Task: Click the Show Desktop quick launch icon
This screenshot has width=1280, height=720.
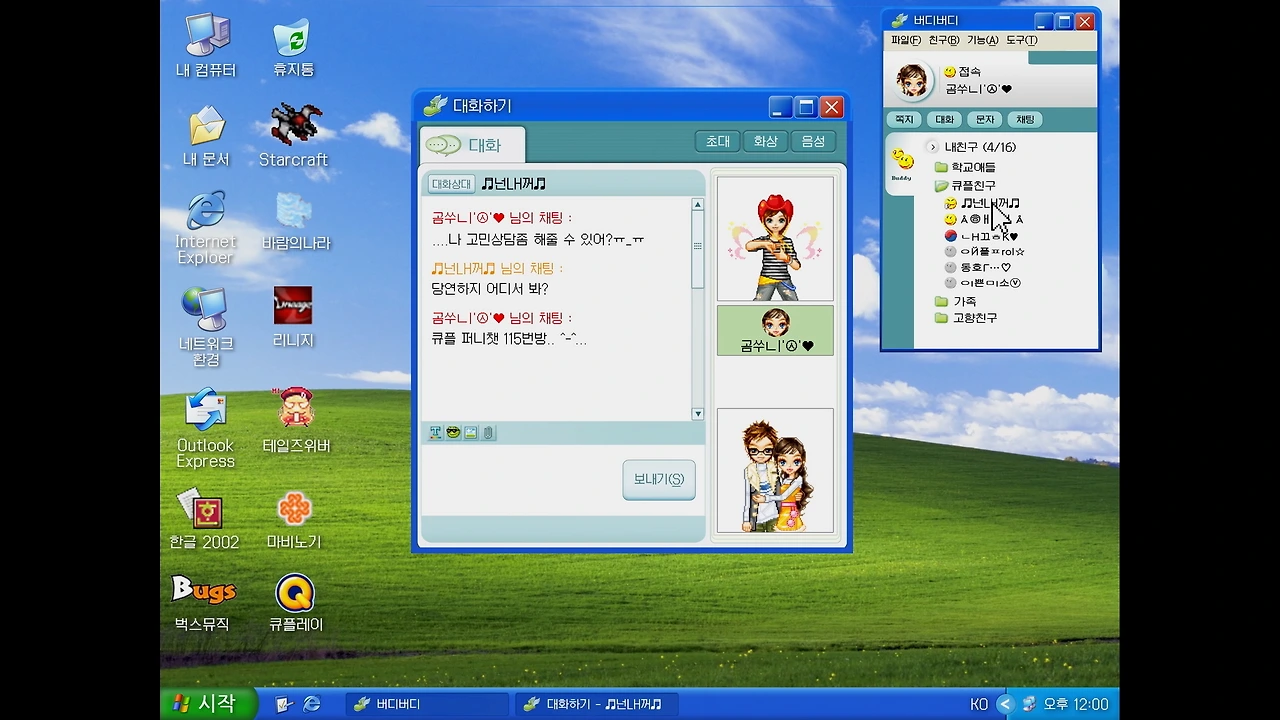Action: pyautogui.click(x=284, y=704)
